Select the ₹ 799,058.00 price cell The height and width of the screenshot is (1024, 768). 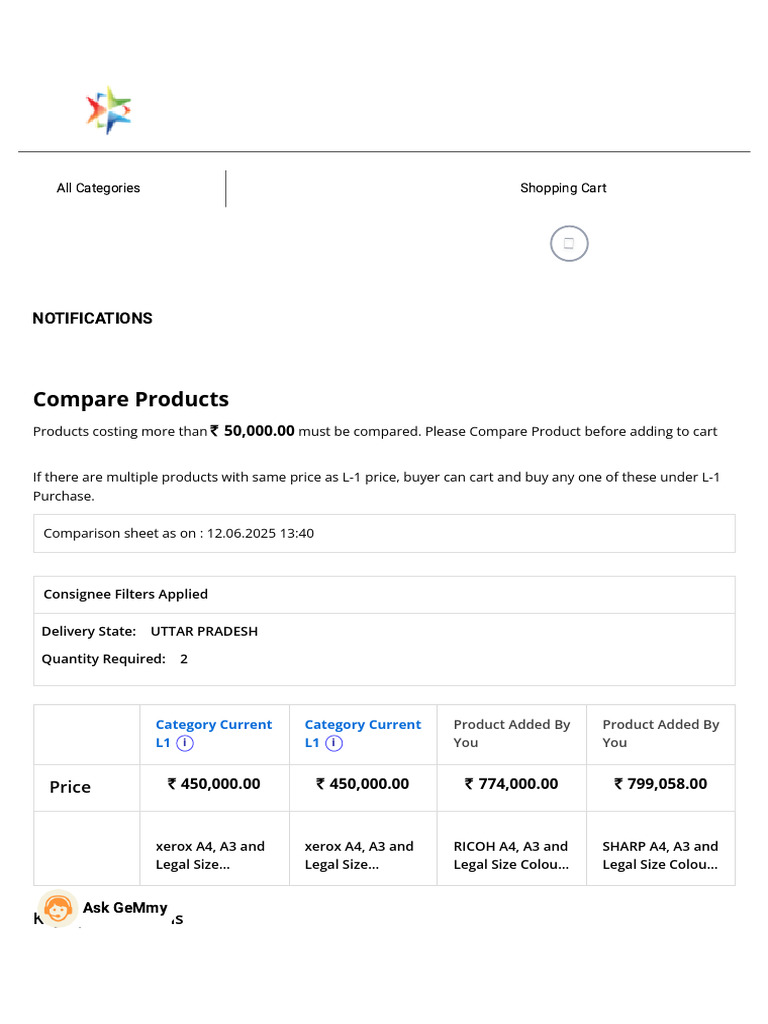click(x=660, y=784)
